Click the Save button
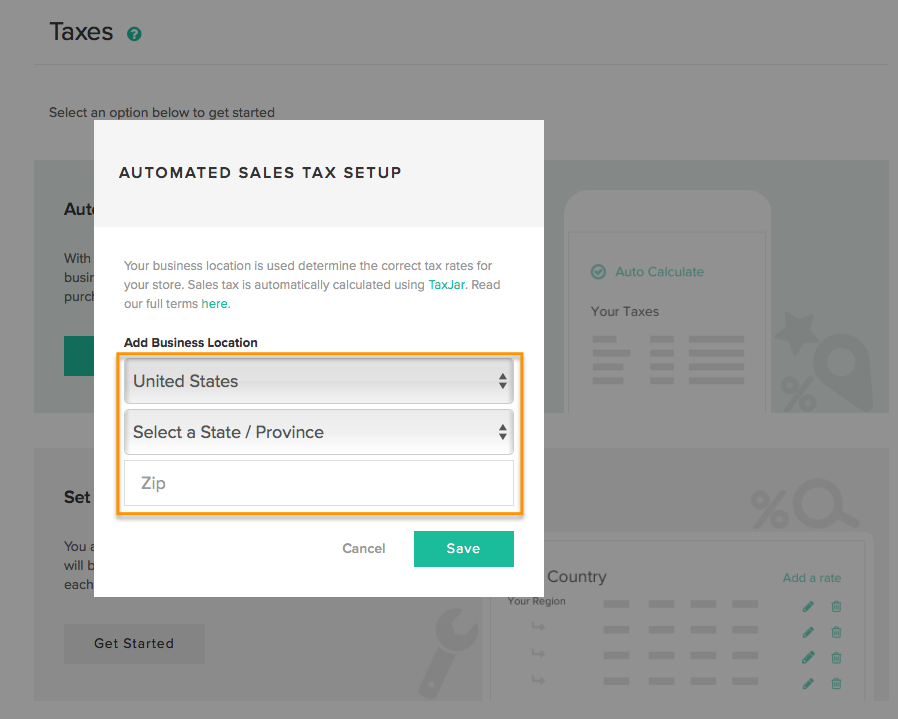The height and width of the screenshot is (719, 898). tap(463, 549)
